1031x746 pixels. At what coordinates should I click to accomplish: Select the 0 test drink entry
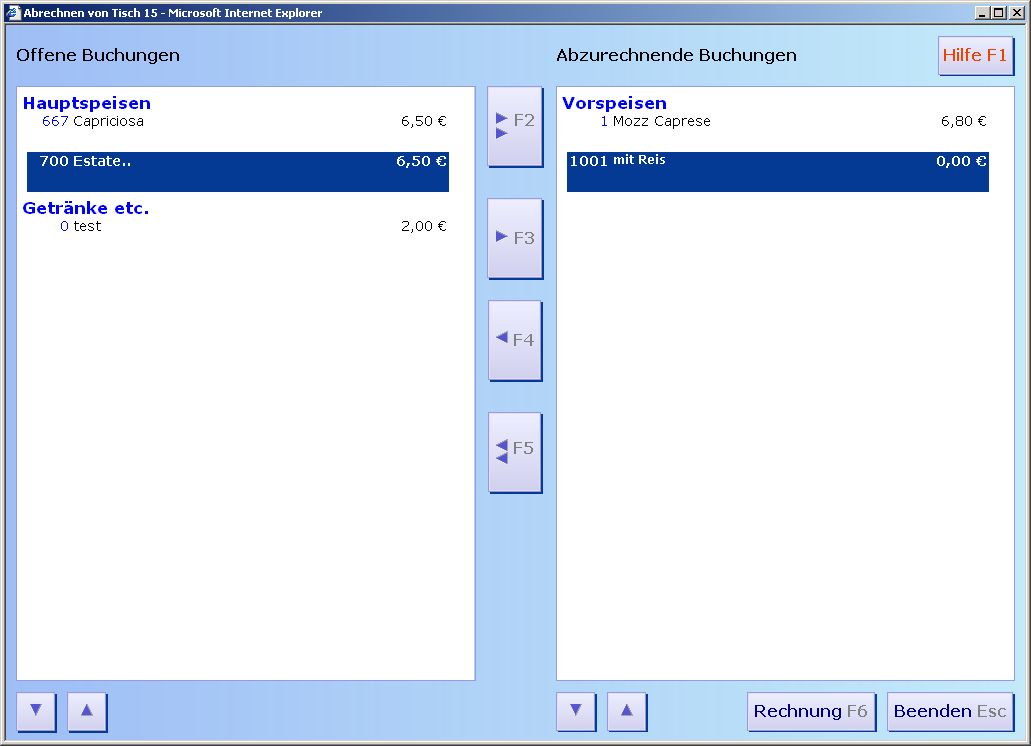[235, 227]
